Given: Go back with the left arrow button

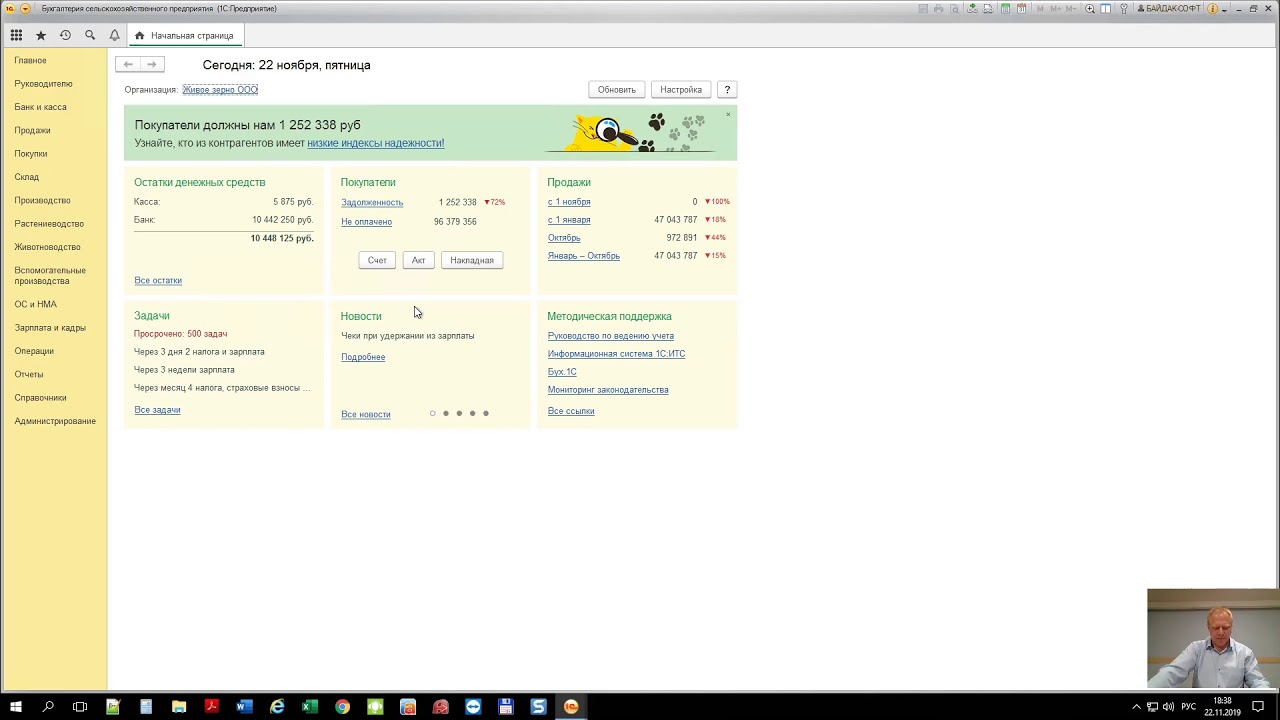Looking at the screenshot, I should (128, 64).
